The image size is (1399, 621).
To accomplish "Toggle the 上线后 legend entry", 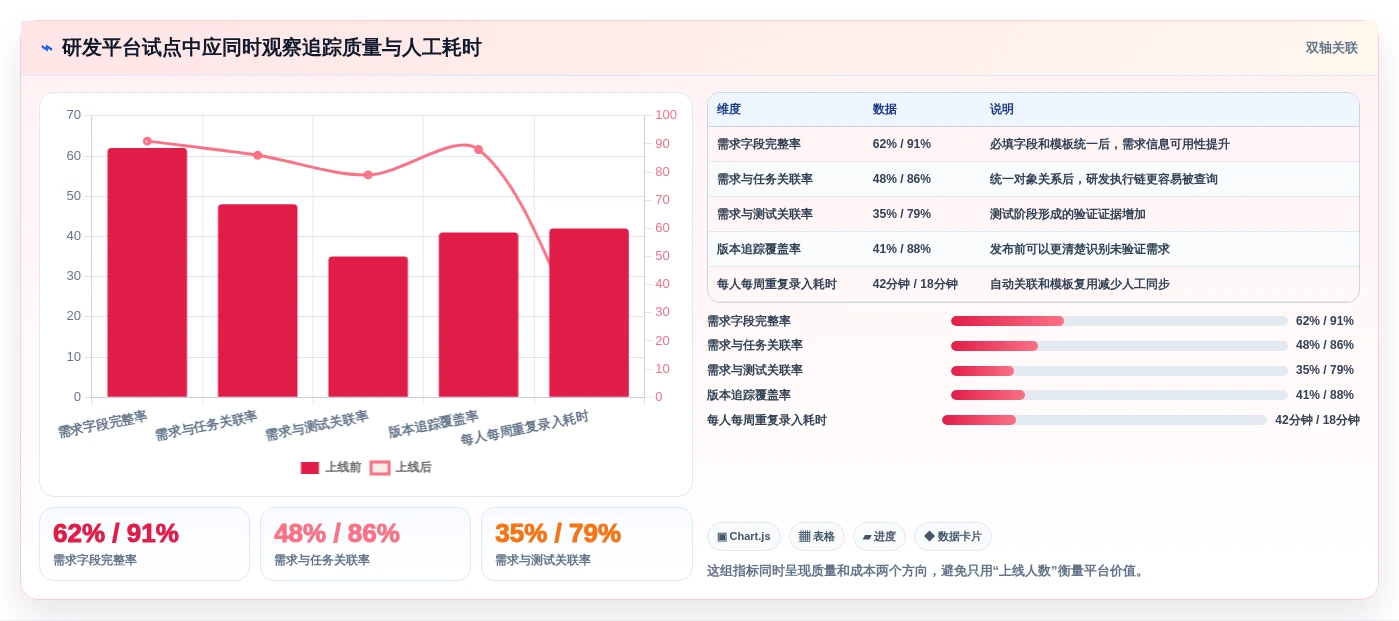I will 401,467.
